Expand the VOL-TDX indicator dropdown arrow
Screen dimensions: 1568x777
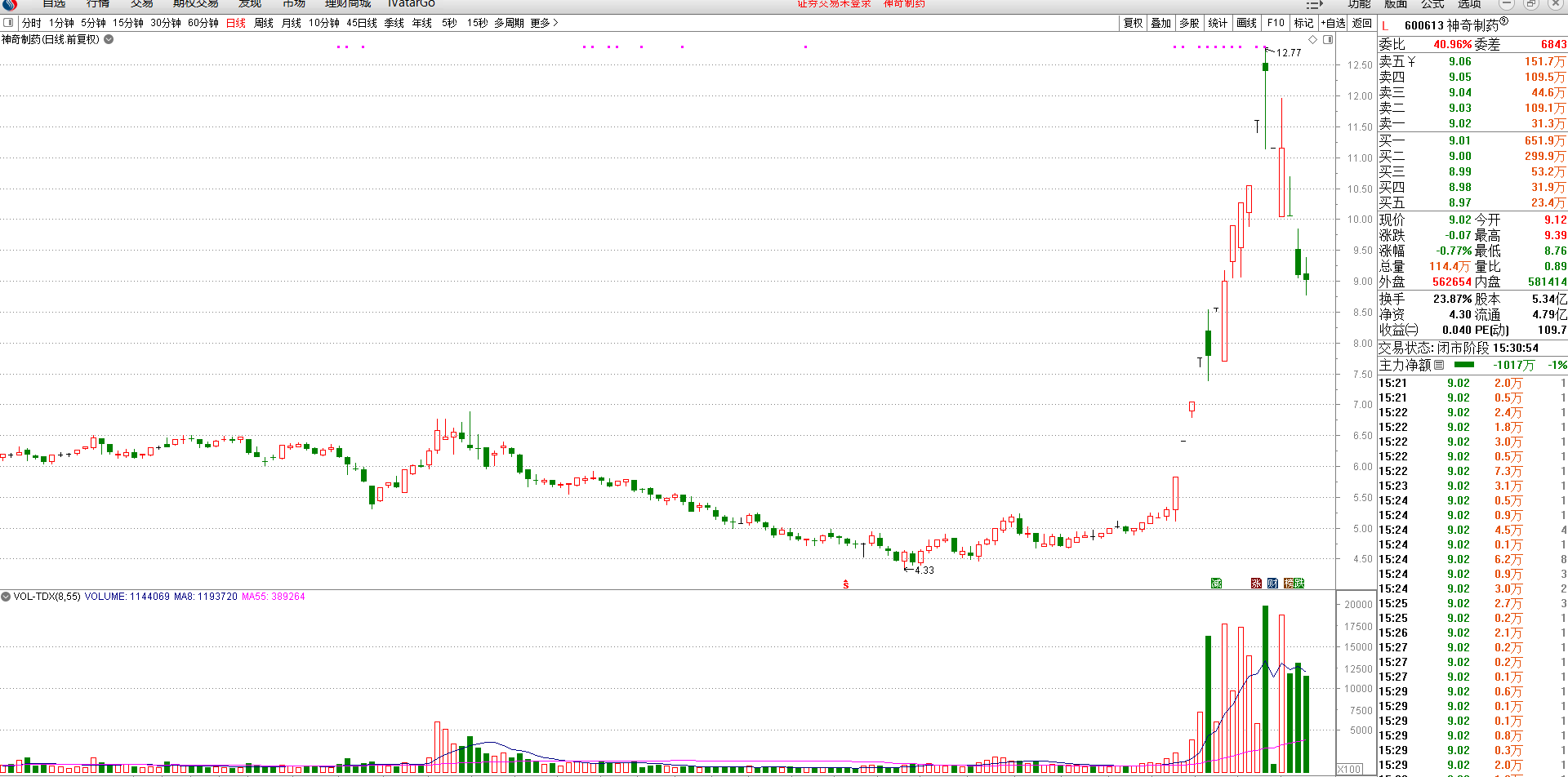tap(6, 597)
